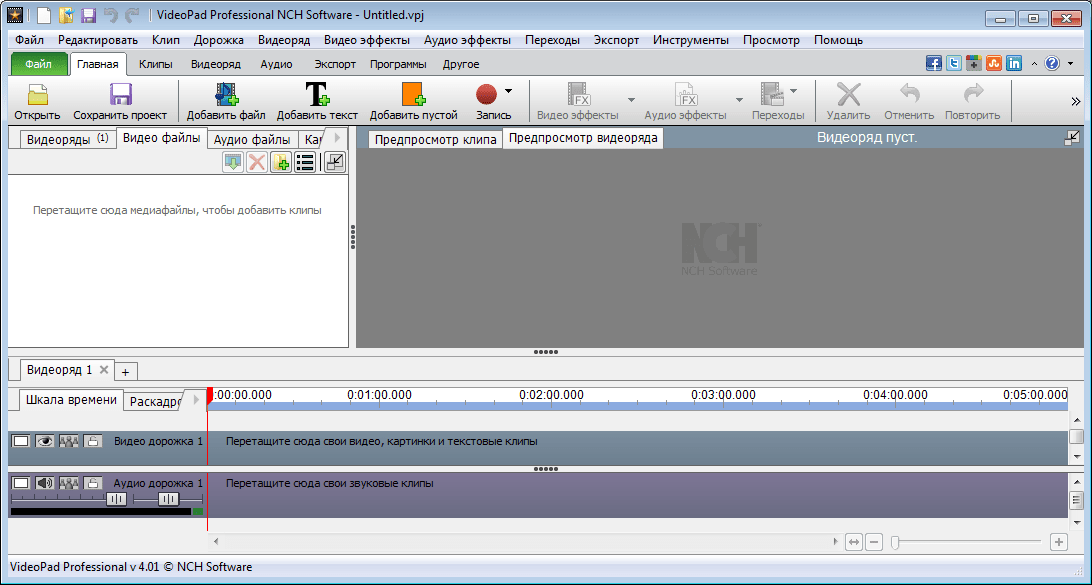Toggle visibility eye on Видео дорожка 1
1092x585 pixels.
tap(45, 441)
